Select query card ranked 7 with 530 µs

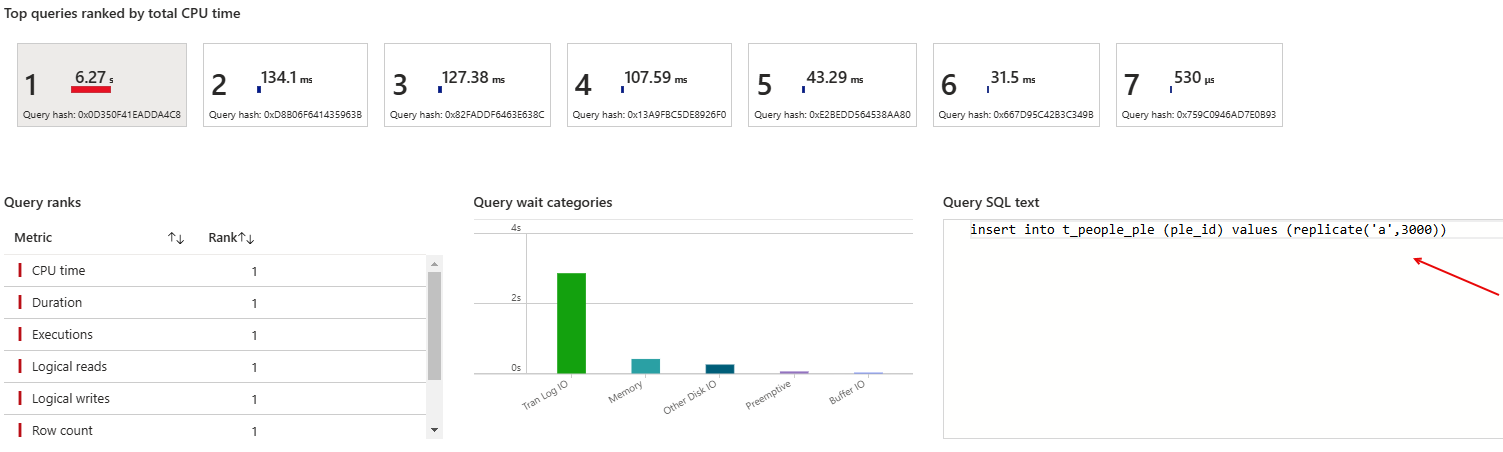pyautogui.click(x=1199, y=86)
